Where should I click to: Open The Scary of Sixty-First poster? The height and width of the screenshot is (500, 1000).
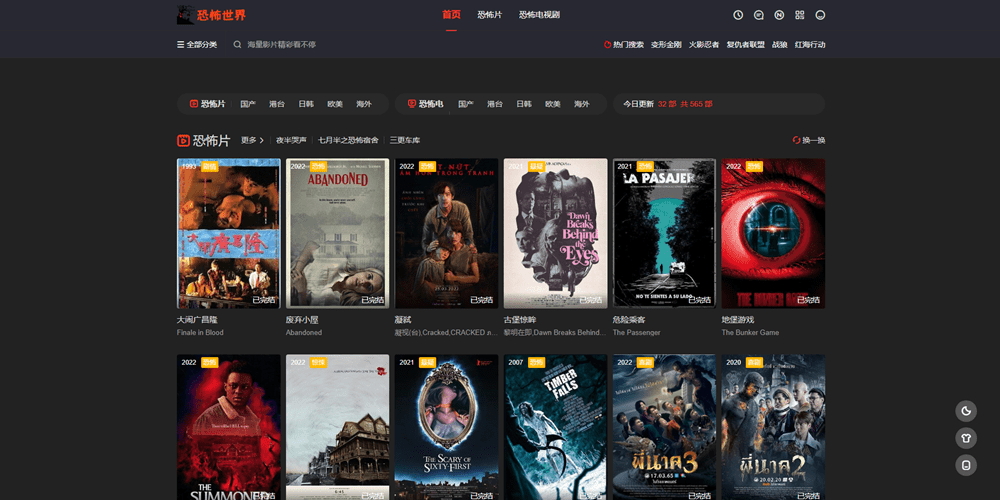coord(446,427)
